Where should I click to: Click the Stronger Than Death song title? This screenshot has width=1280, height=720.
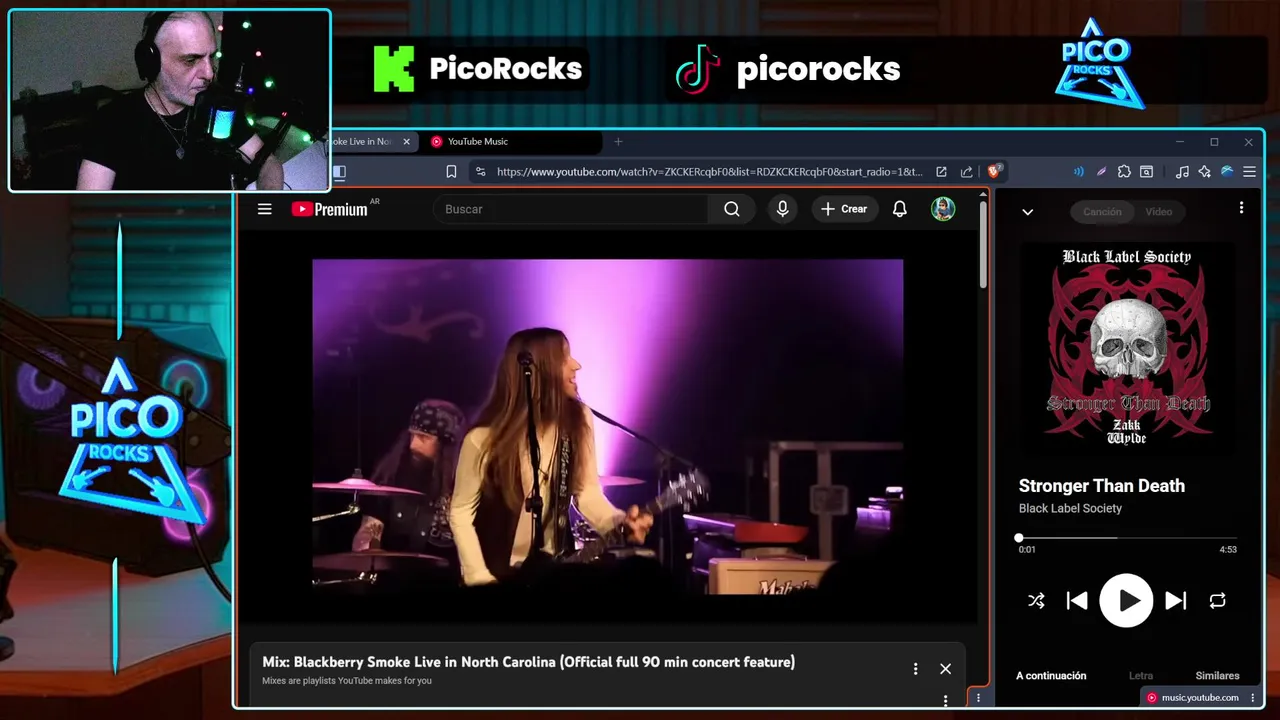pyautogui.click(x=1102, y=486)
